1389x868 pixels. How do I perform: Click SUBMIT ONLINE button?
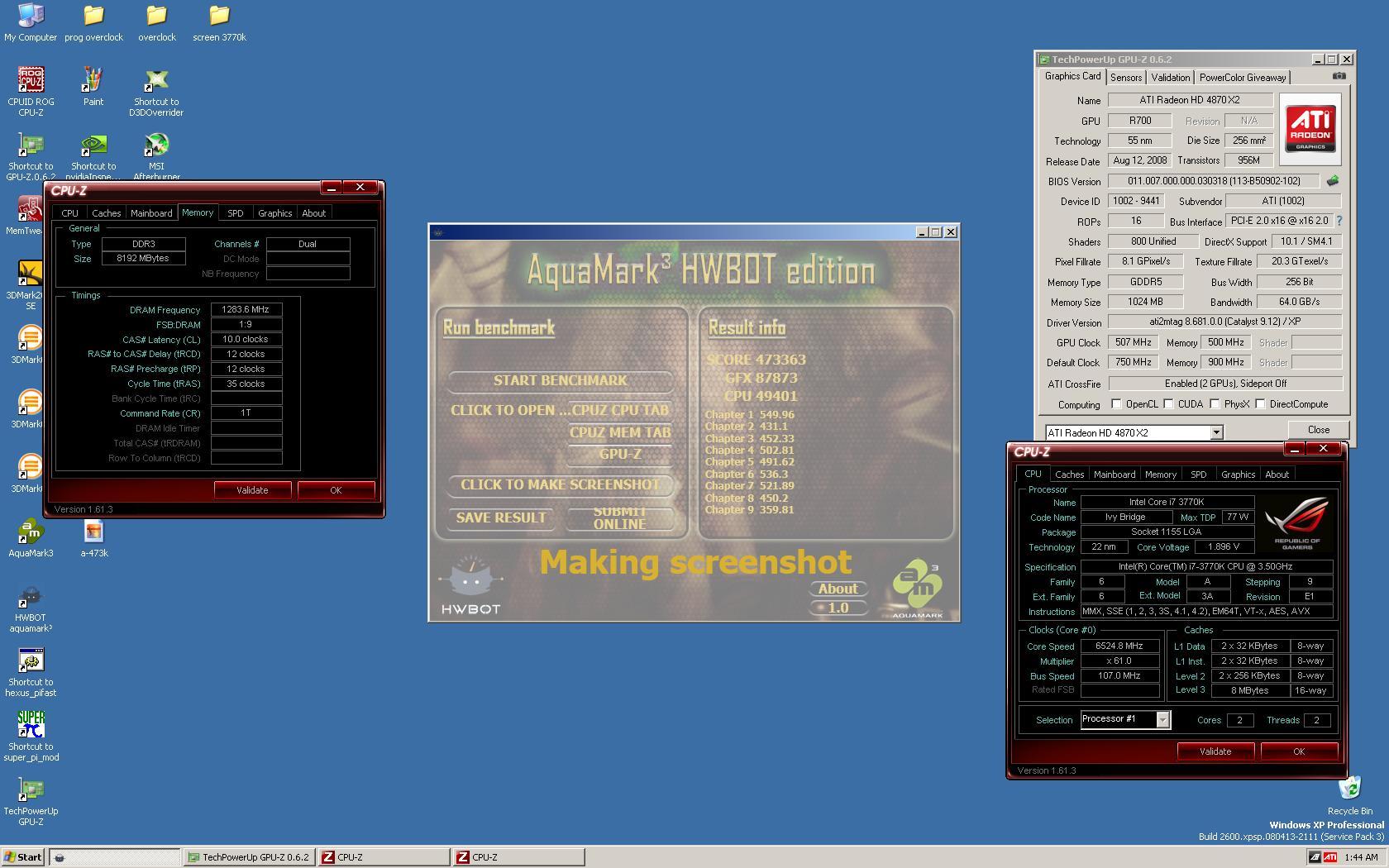619,517
